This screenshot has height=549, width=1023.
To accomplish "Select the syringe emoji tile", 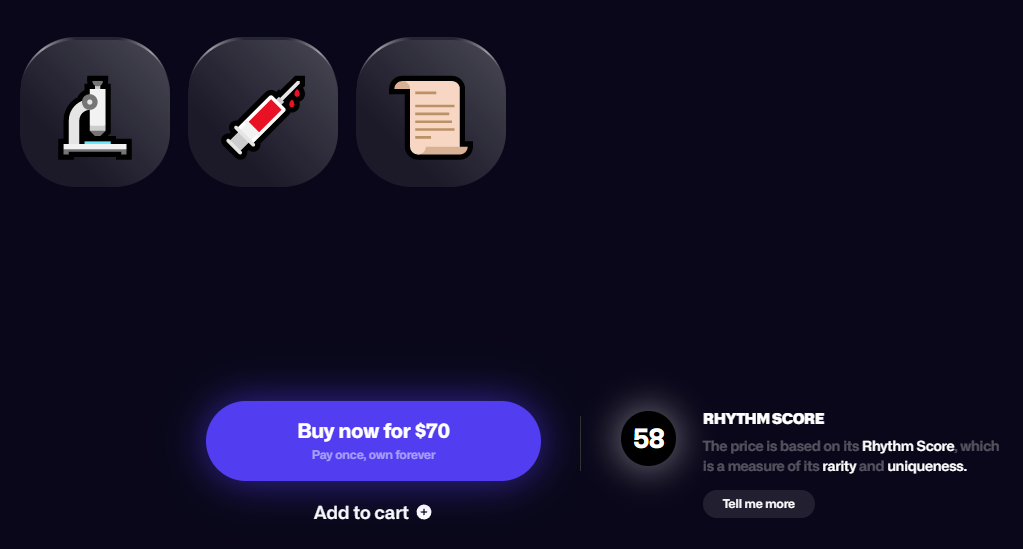I will (263, 112).
